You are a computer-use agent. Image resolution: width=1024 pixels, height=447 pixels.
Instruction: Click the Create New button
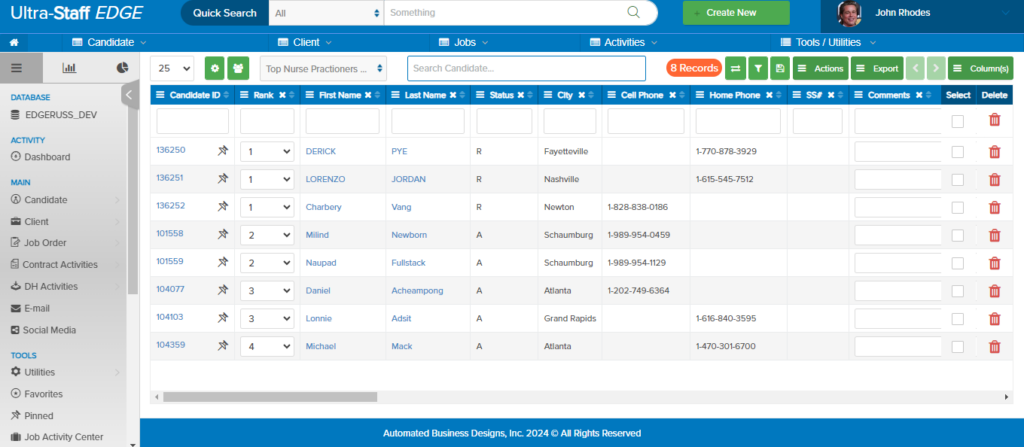pos(736,13)
